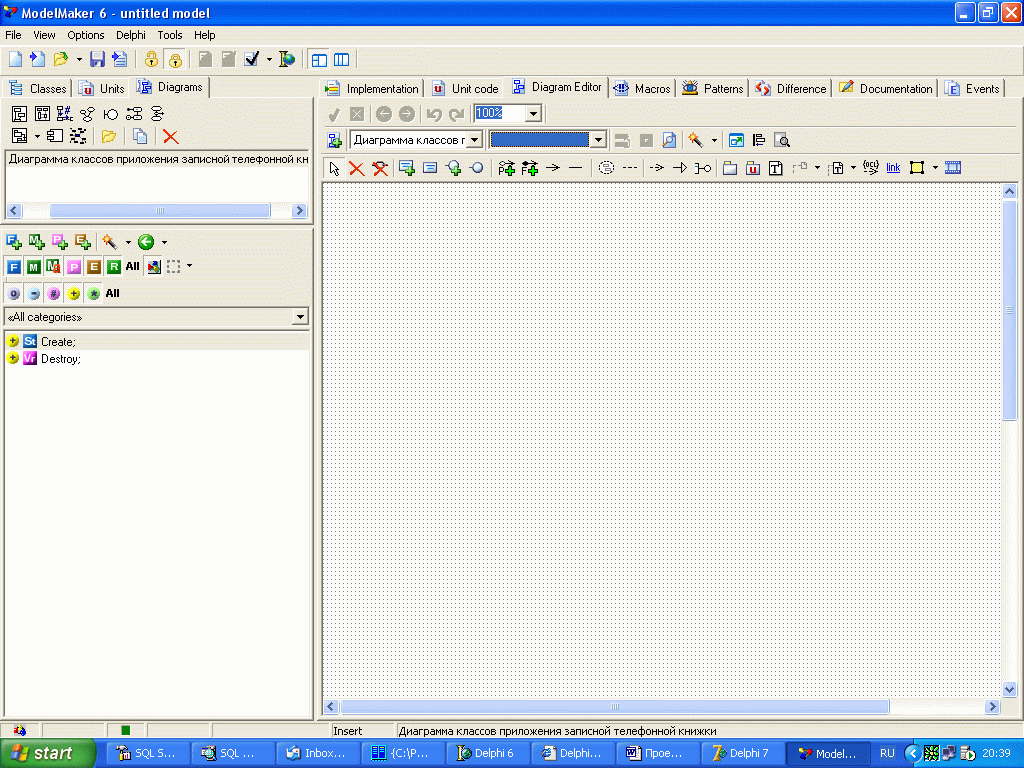Select the arrow pointer tool in diagram toolbar
The height and width of the screenshot is (768, 1024).
[334, 168]
